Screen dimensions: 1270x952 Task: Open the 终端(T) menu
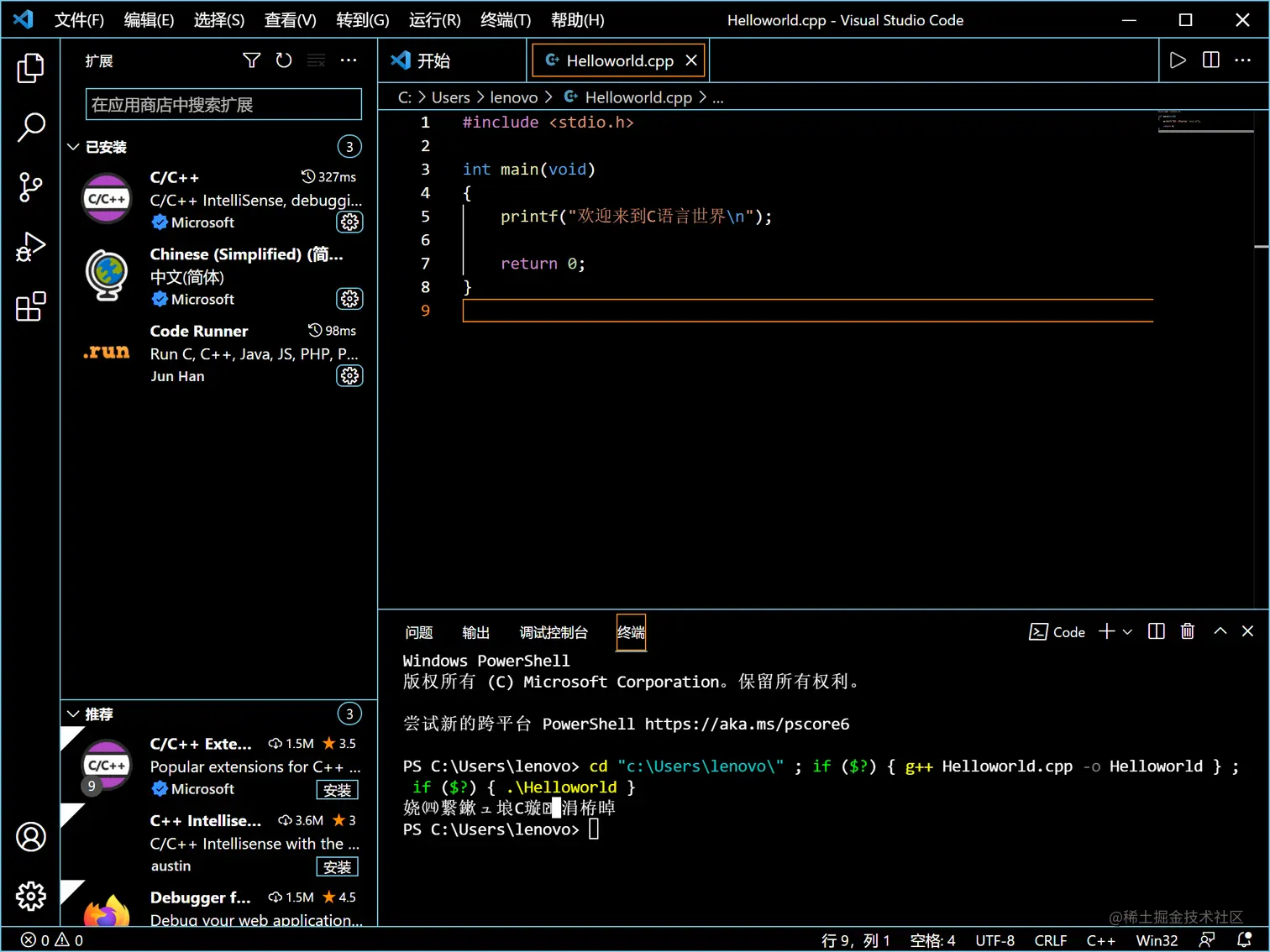coord(505,20)
